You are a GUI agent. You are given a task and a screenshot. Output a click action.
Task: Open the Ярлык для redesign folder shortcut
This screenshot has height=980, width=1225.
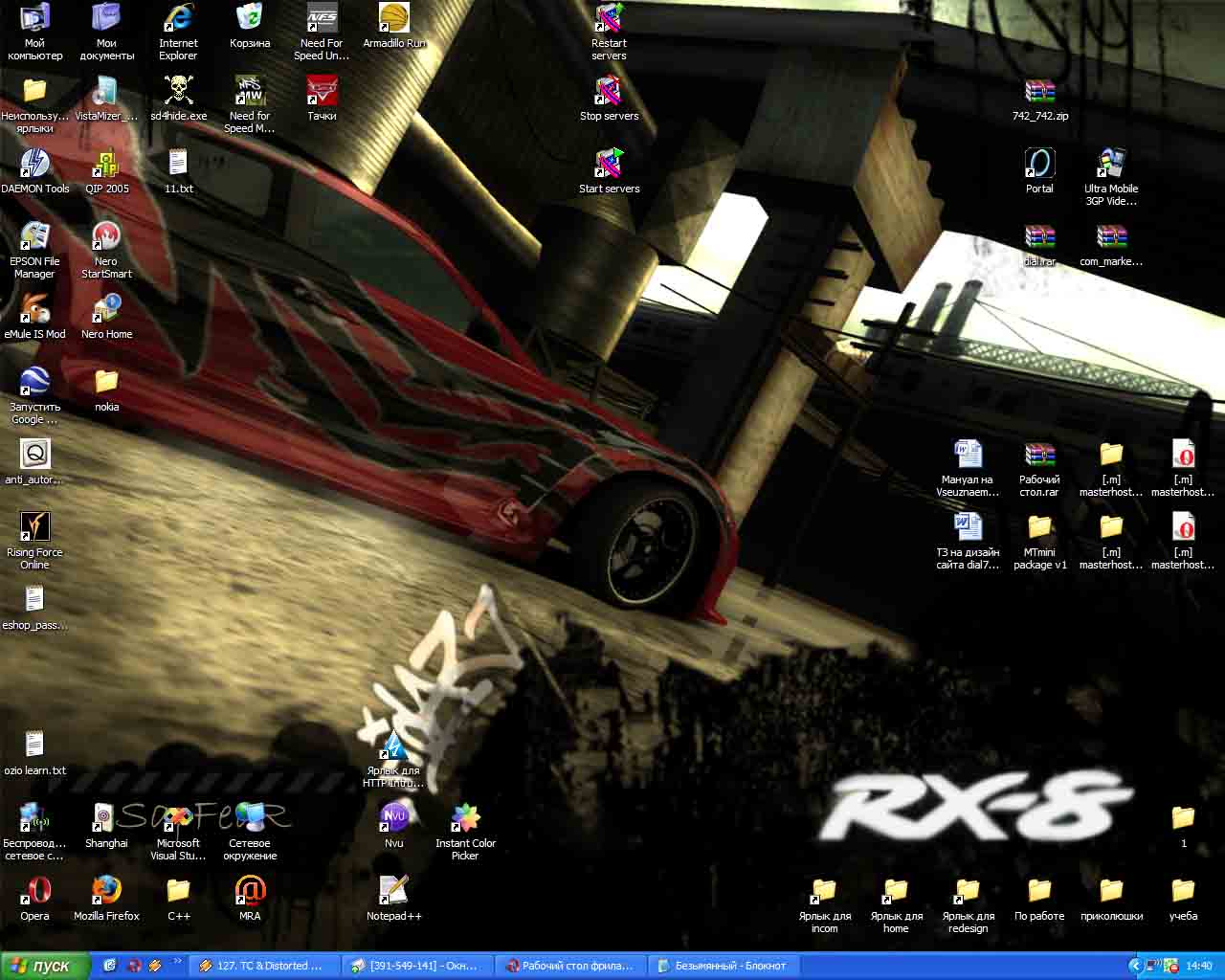(968, 903)
